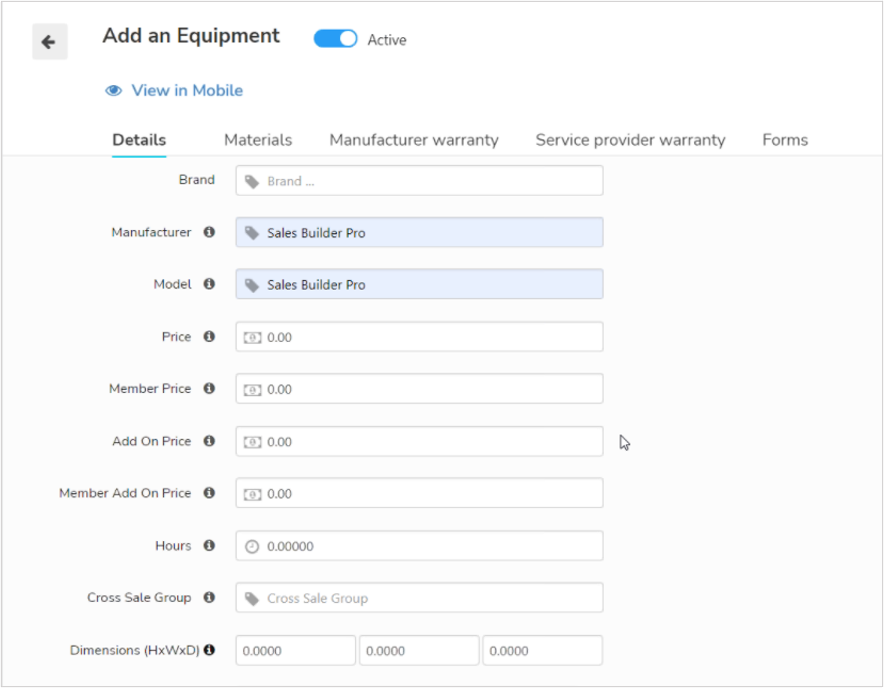The image size is (885, 688).
Task: Click the info icon next to Manufacturer
Action: 209,232
